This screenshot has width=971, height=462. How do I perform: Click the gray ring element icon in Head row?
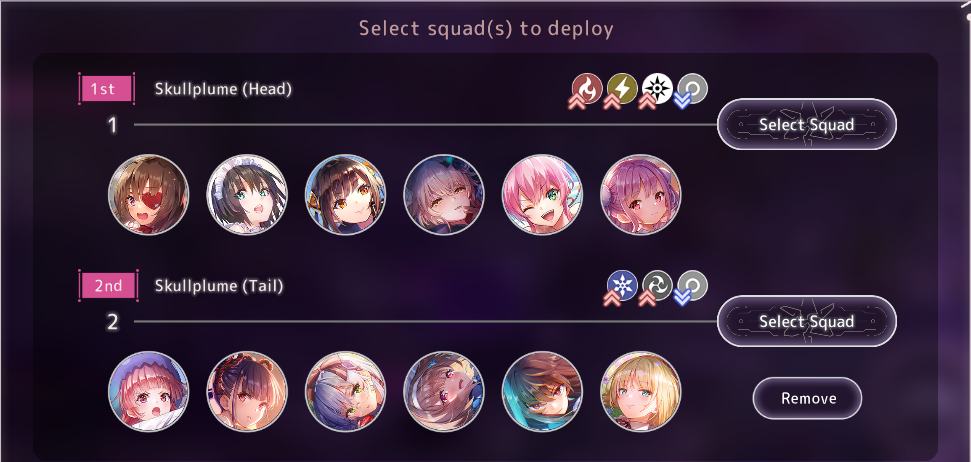point(692,89)
